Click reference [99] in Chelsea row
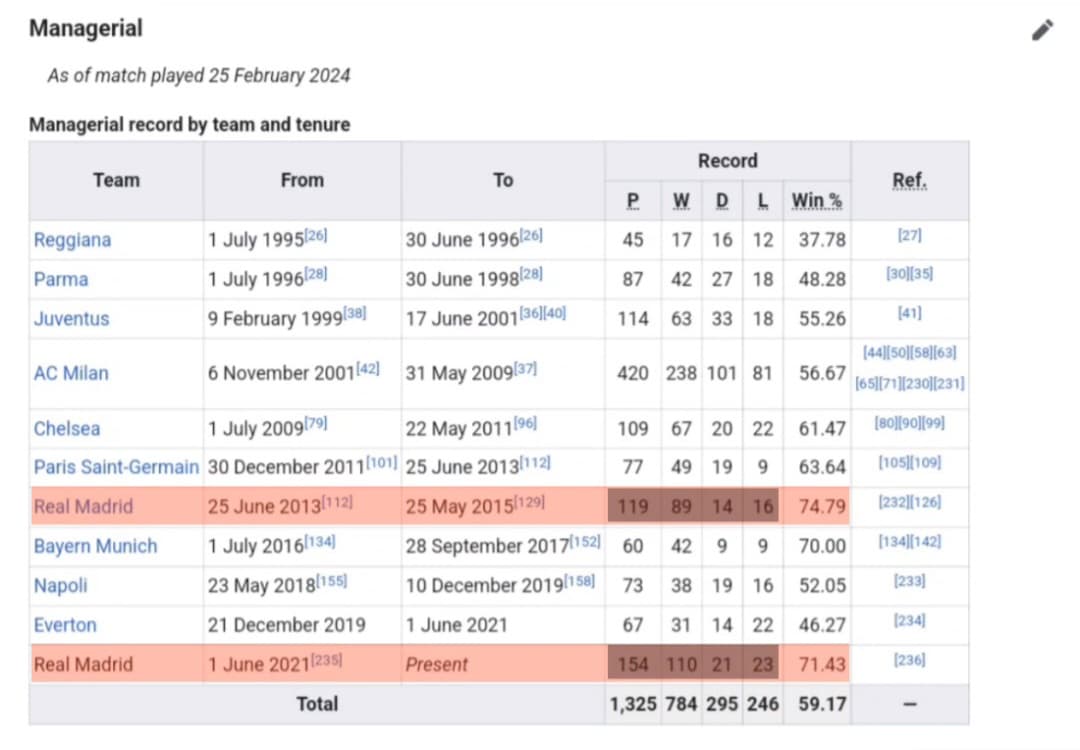Screen dimensions: 1080x750 point(933,423)
